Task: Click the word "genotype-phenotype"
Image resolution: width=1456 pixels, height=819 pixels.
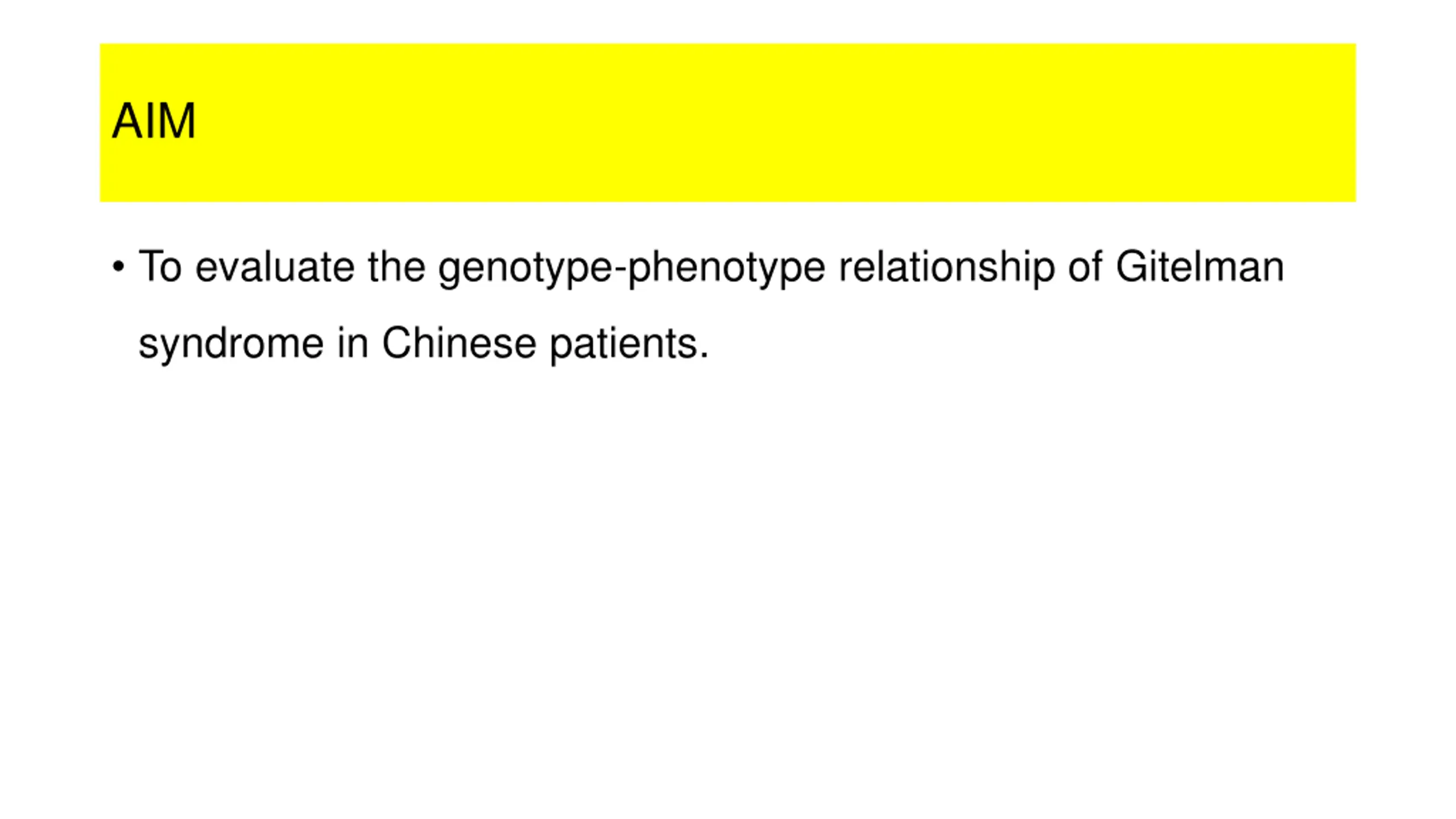Action: coord(631,268)
